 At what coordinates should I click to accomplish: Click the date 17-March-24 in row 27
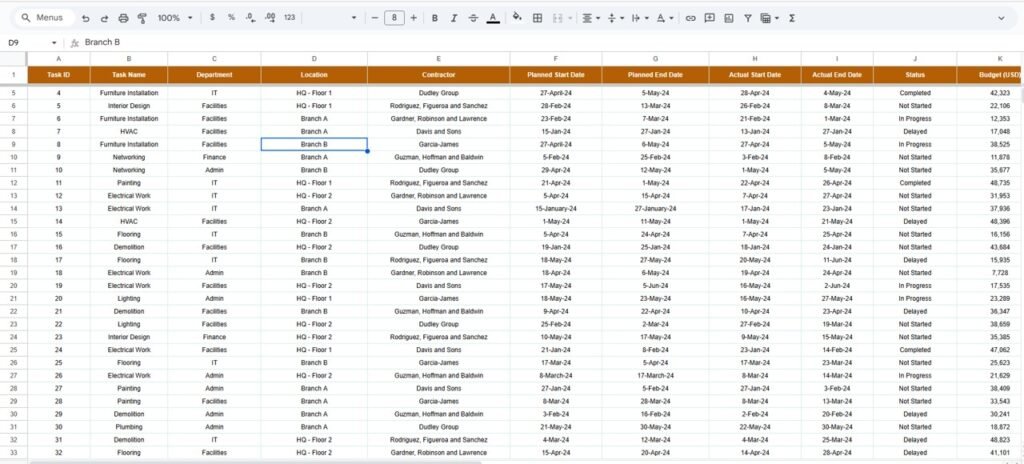click(x=655, y=375)
